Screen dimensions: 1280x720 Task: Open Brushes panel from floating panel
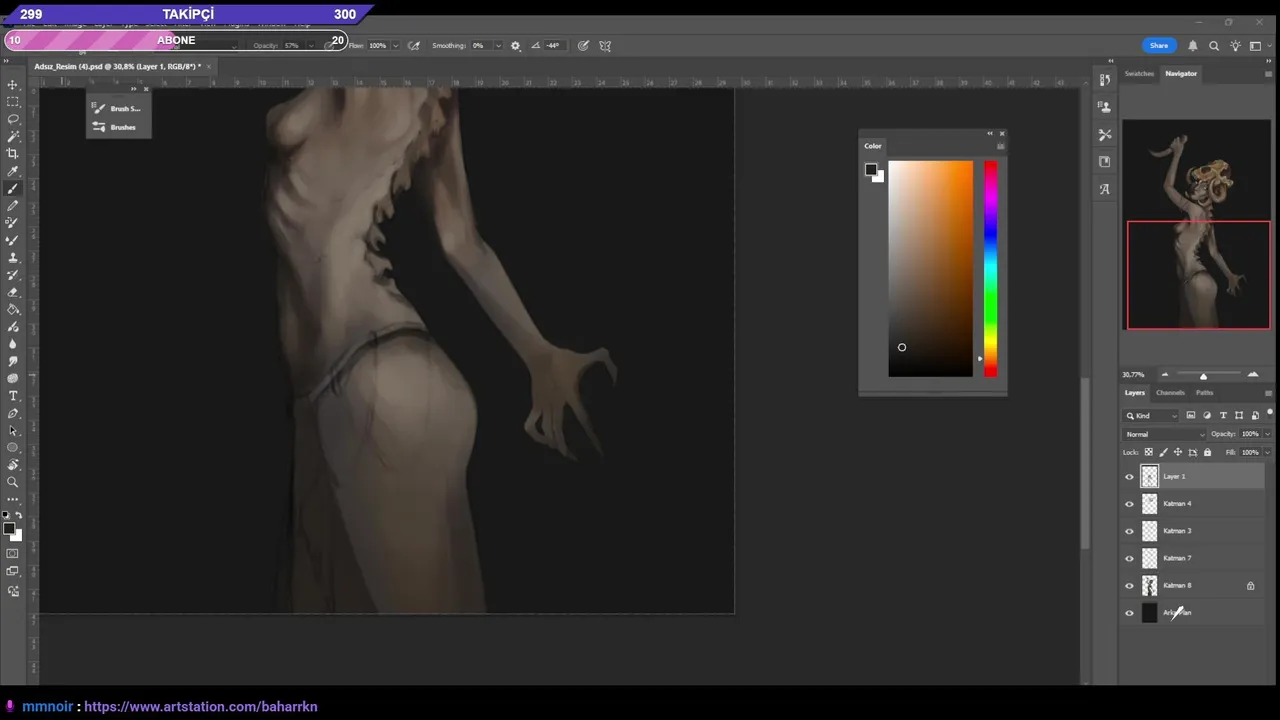118,127
